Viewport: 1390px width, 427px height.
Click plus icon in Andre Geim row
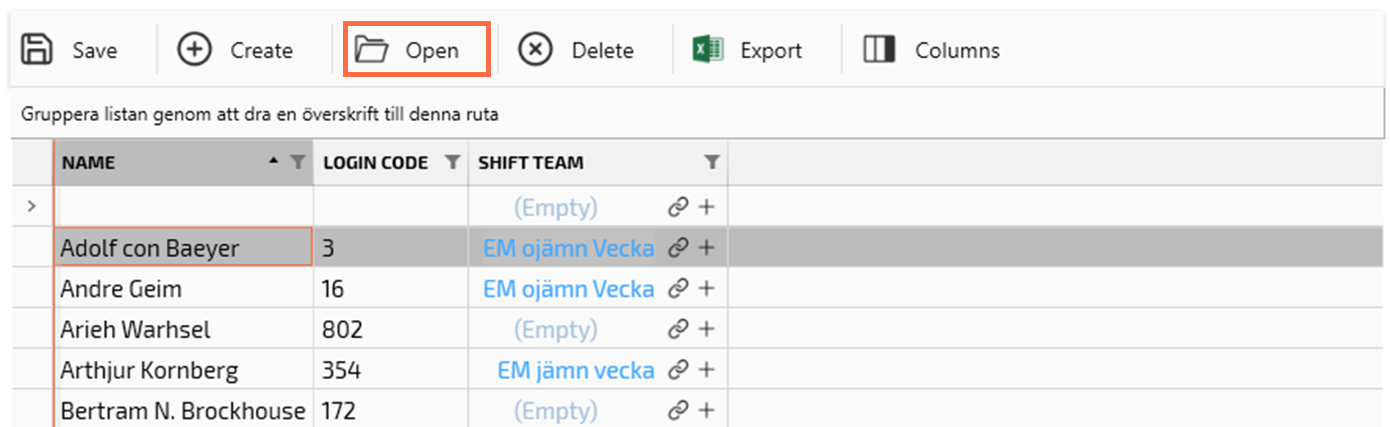(706, 289)
